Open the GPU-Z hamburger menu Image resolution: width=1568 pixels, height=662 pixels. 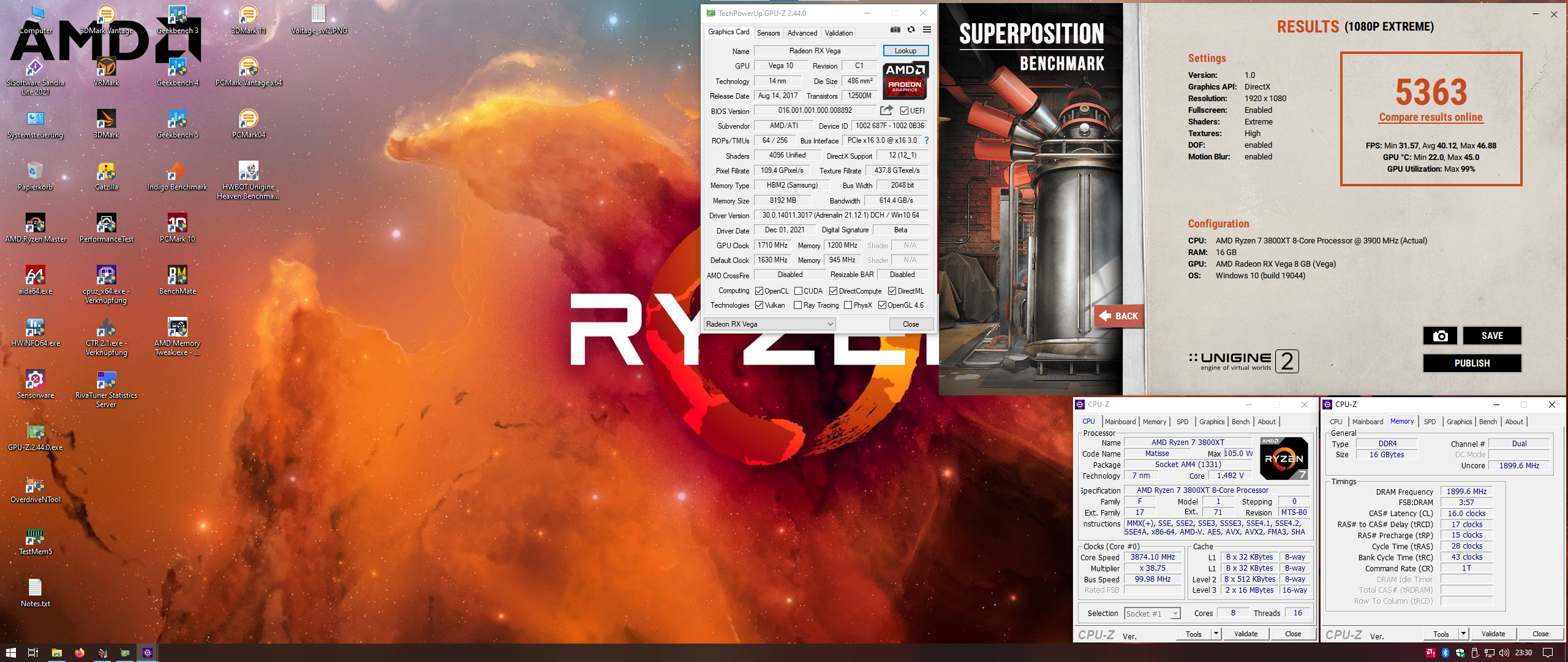[x=927, y=29]
